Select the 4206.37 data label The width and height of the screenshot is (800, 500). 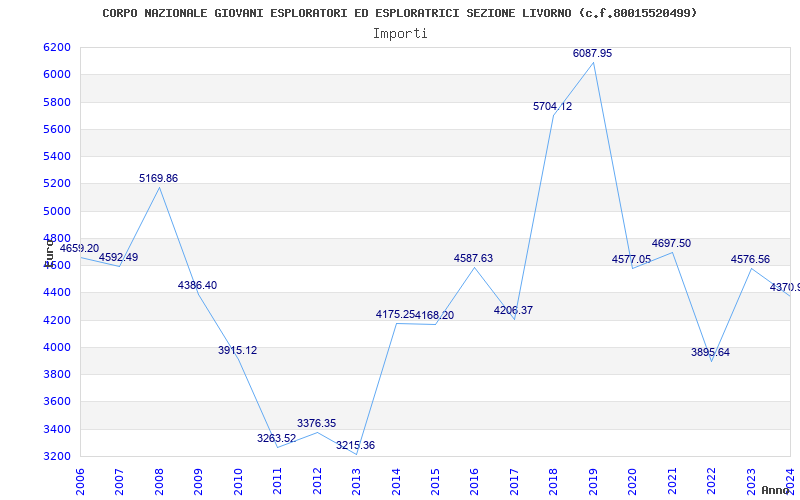coord(513,310)
